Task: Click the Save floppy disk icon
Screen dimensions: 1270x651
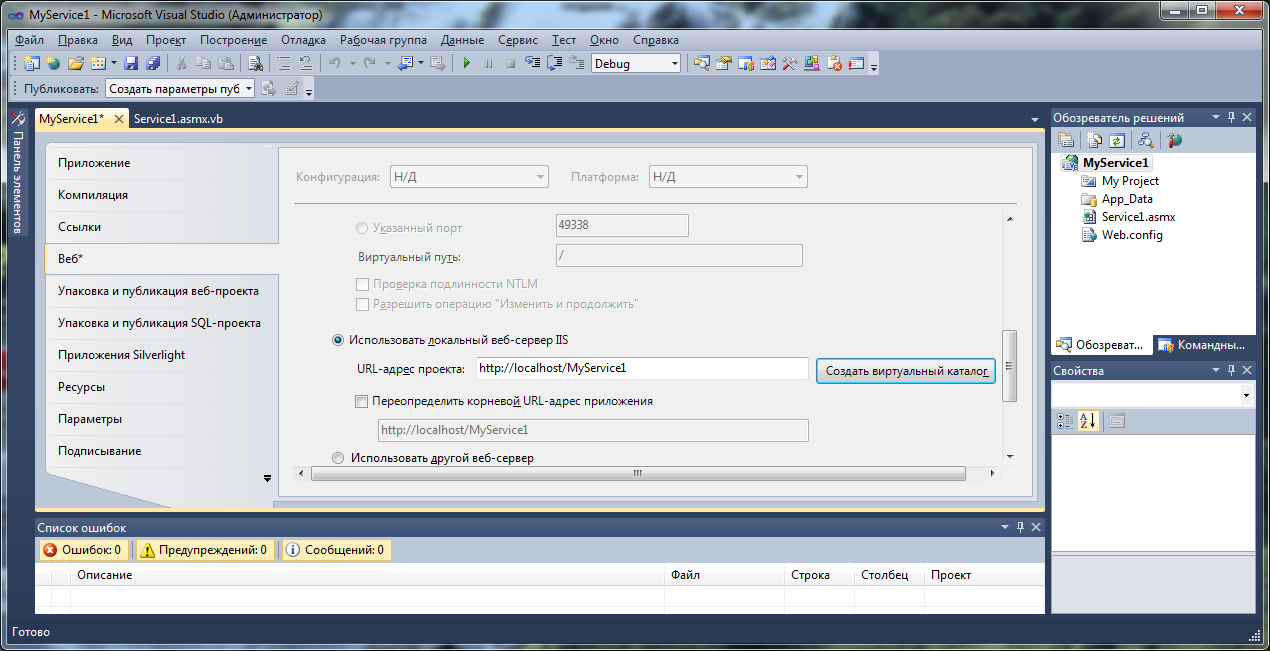Action: pyautogui.click(x=131, y=63)
